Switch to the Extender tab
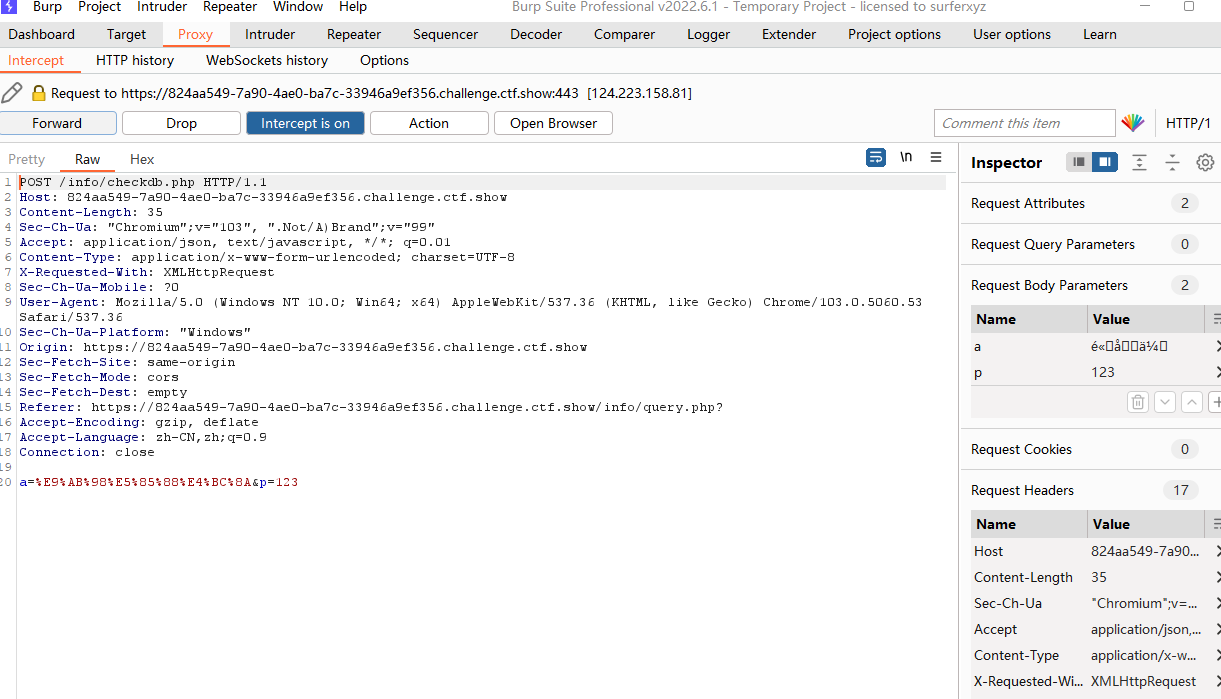 pyautogui.click(x=789, y=34)
